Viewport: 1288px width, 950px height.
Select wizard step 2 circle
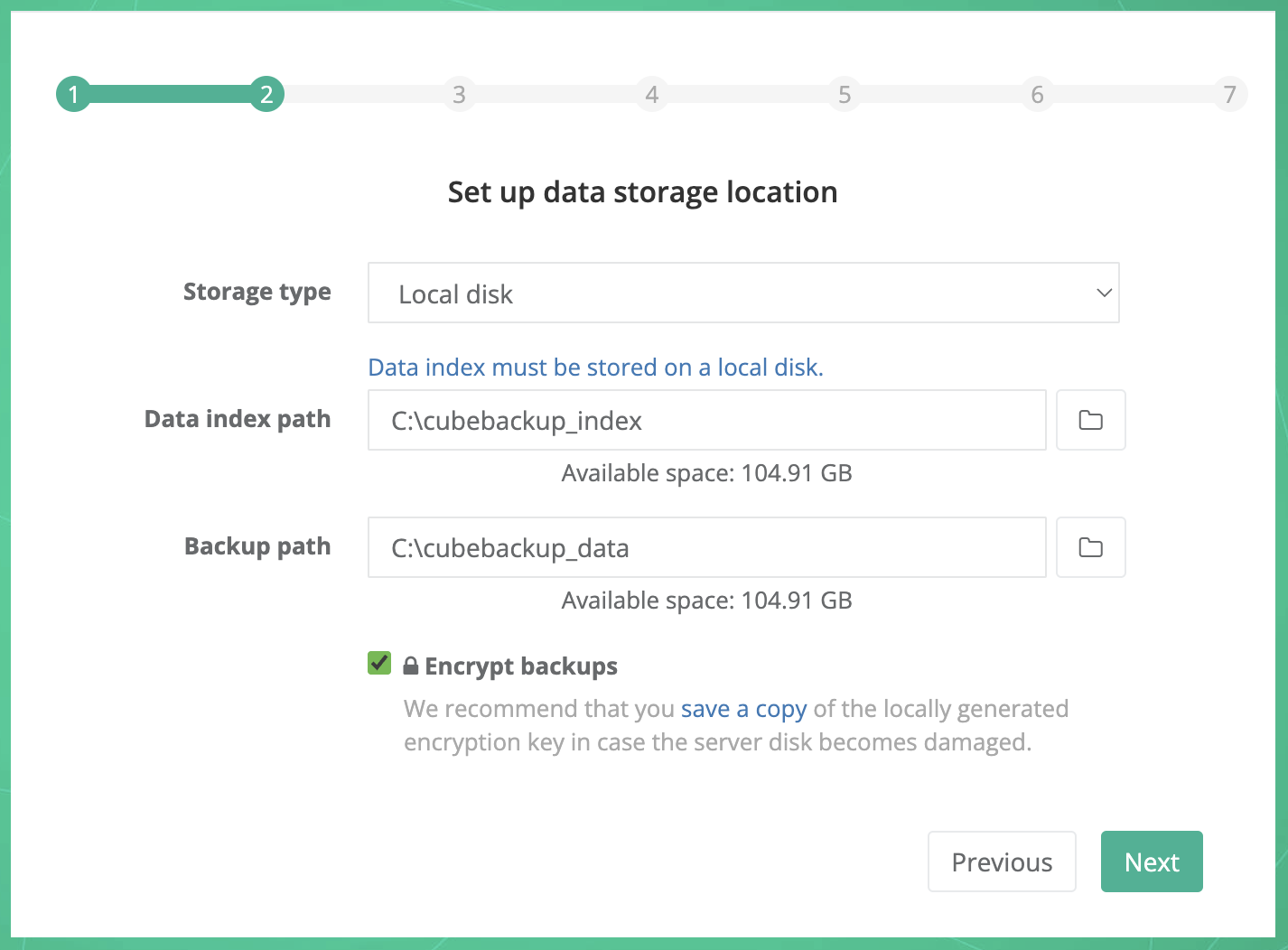(x=266, y=94)
